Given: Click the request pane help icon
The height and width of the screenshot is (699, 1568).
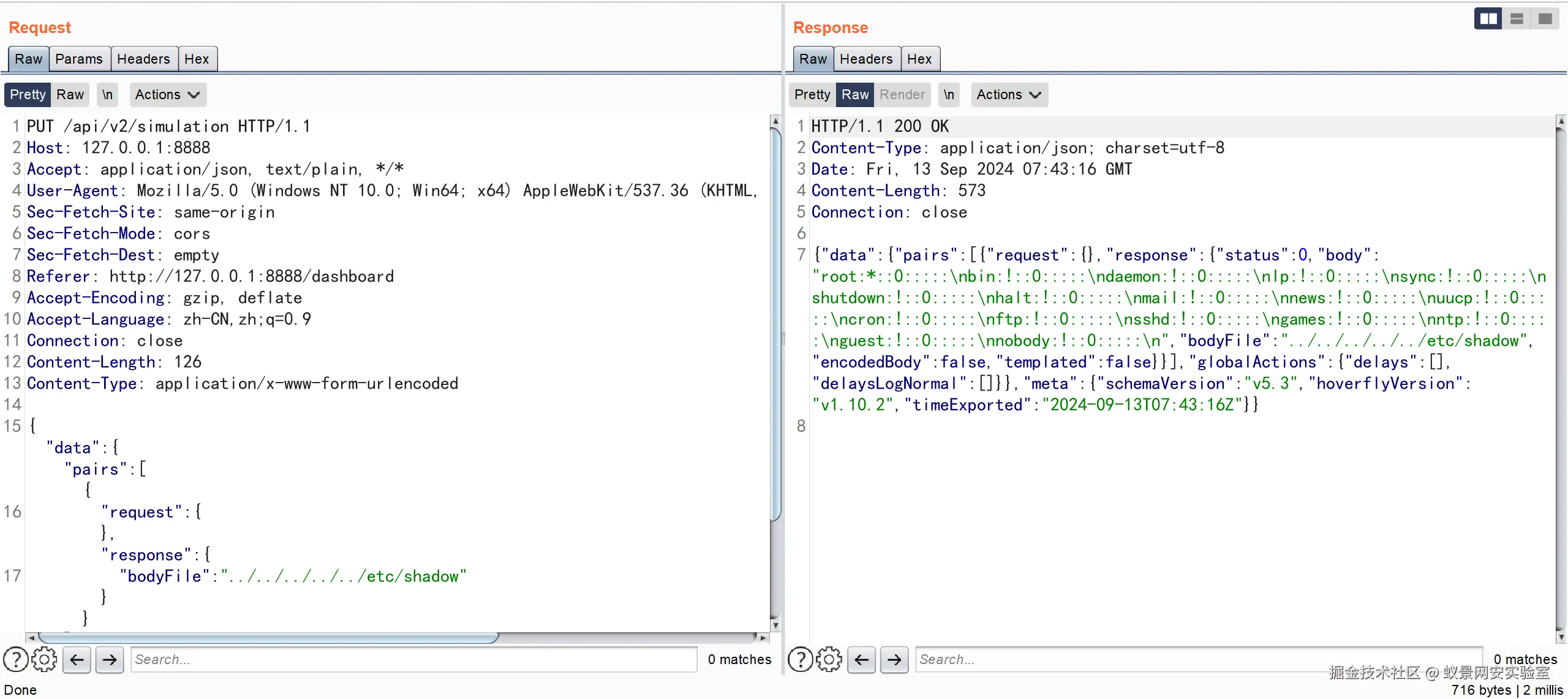Looking at the screenshot, I should tap(16, 659).
